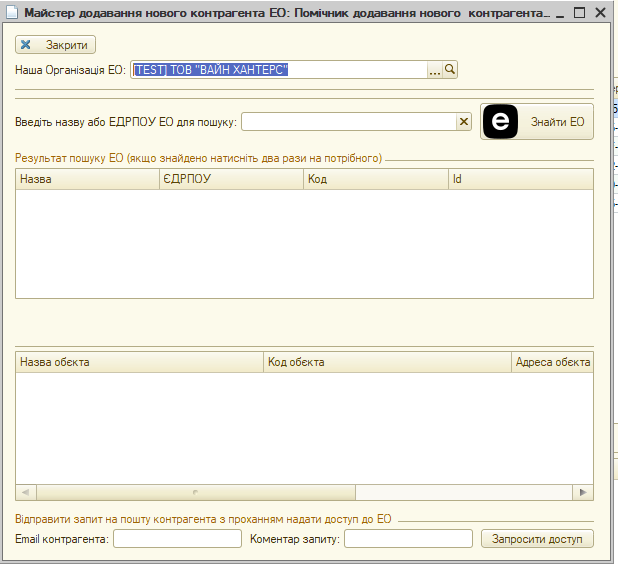The width and height of the screenshot is (618, 564).
Task: Sort results by Назва column header
Action: point(87,179)
